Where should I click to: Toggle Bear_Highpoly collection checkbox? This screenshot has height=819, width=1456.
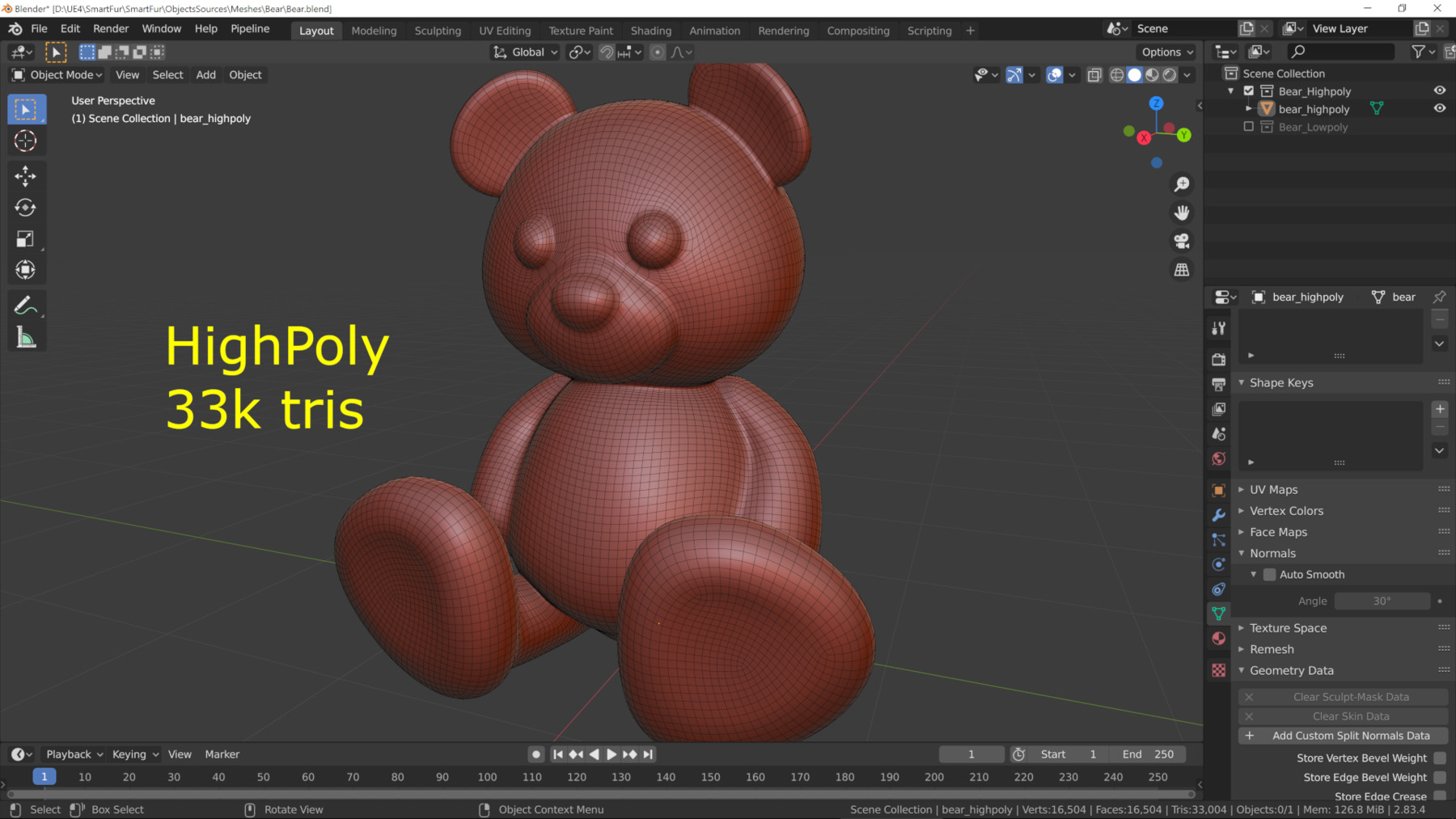[x=1249, y=91]
